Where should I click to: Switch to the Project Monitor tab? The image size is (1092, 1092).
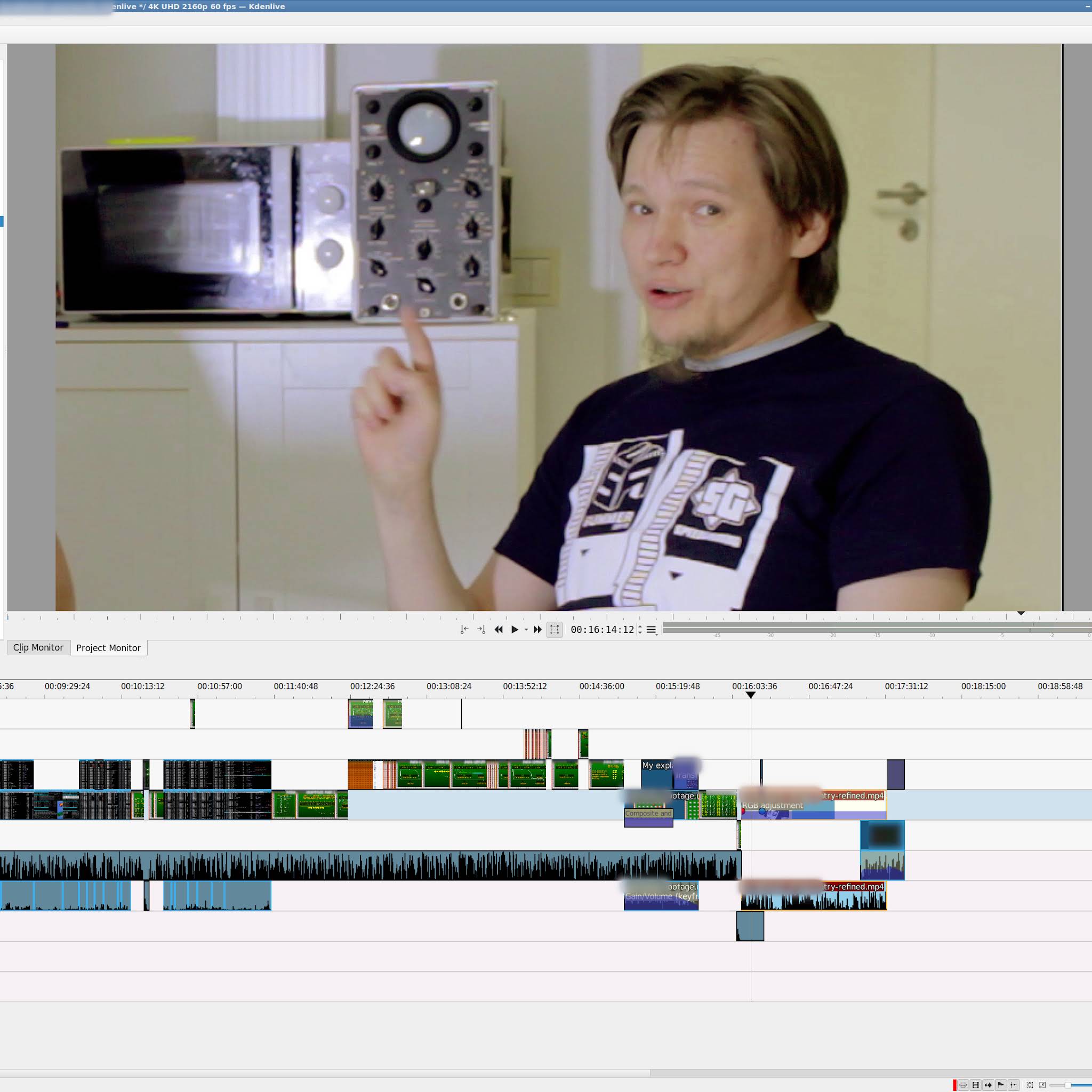(x=109, y=648)
